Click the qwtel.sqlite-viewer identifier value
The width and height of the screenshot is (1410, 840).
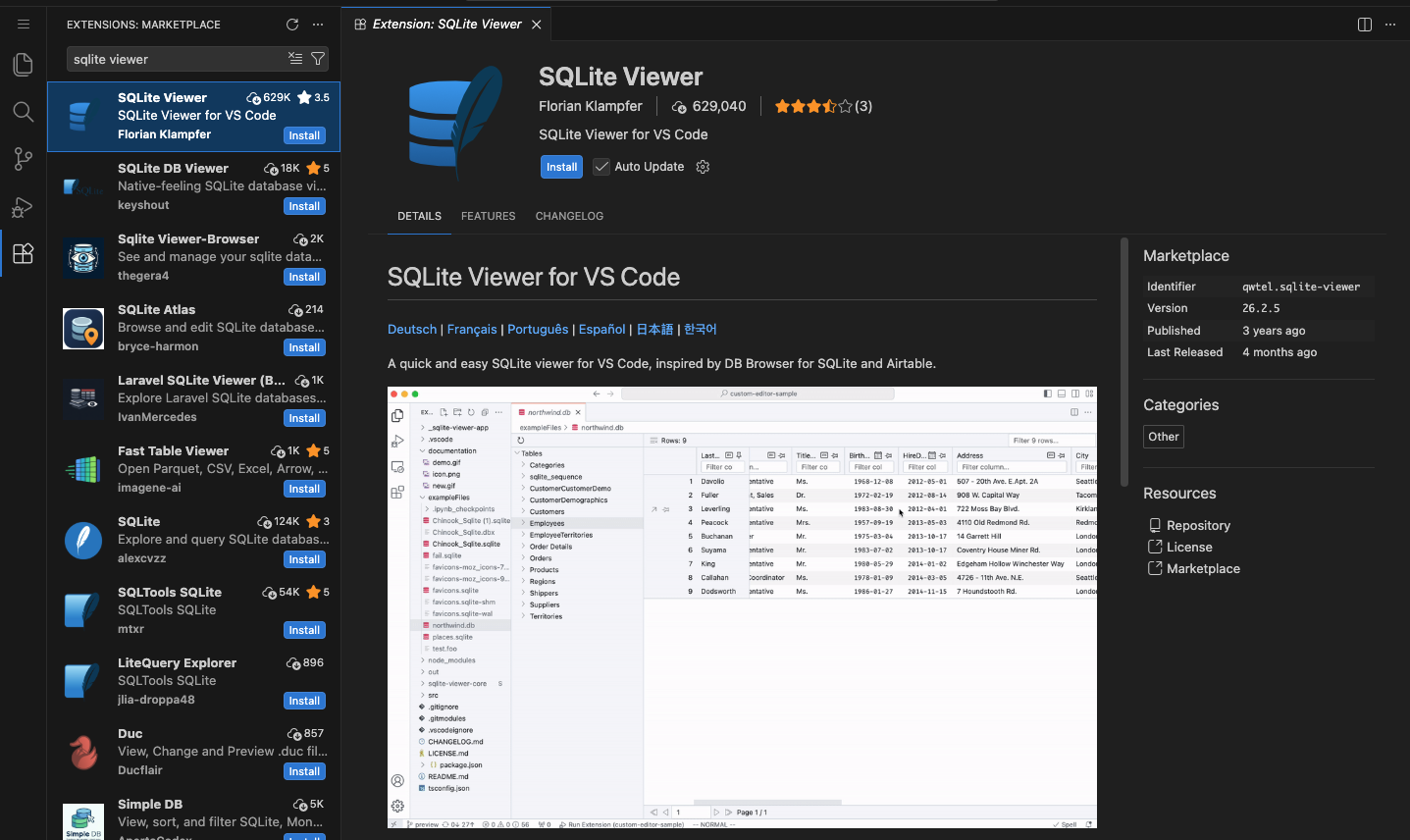1301,287
